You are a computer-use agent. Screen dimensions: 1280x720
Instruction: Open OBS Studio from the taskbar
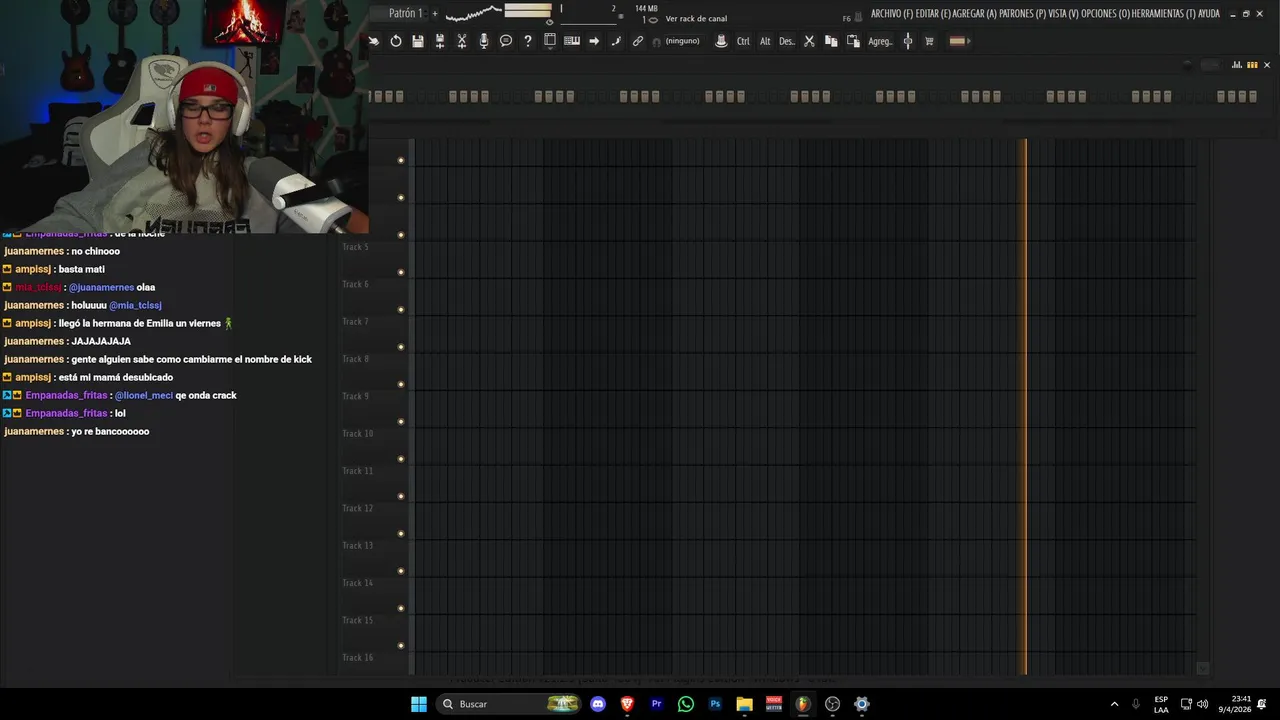(x=832, y=704)
